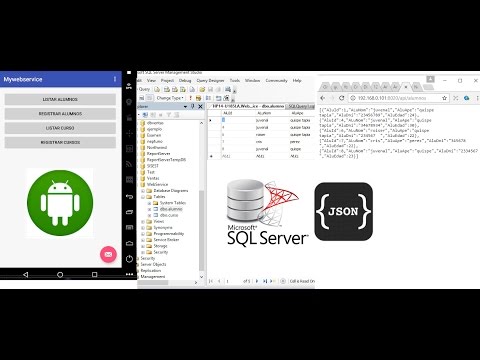Open the Object Explorer panel position dropdown
The image size is (480, 360).
click(185, 106)
